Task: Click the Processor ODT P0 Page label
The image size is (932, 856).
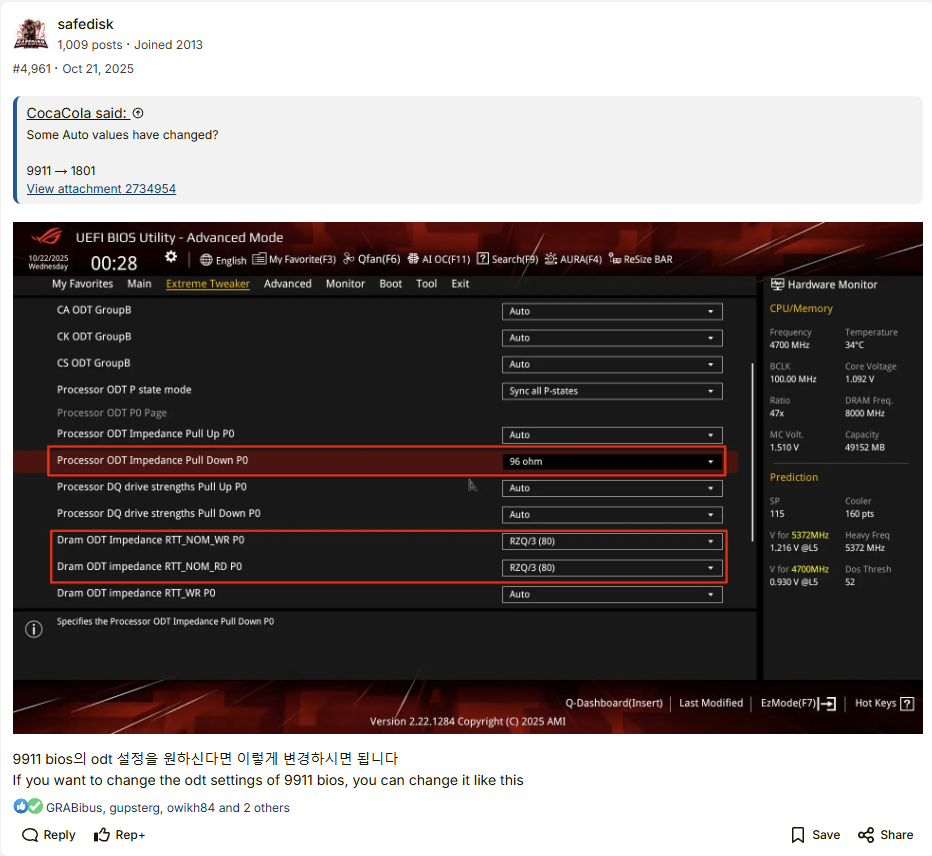Action: tap(112, 413)
